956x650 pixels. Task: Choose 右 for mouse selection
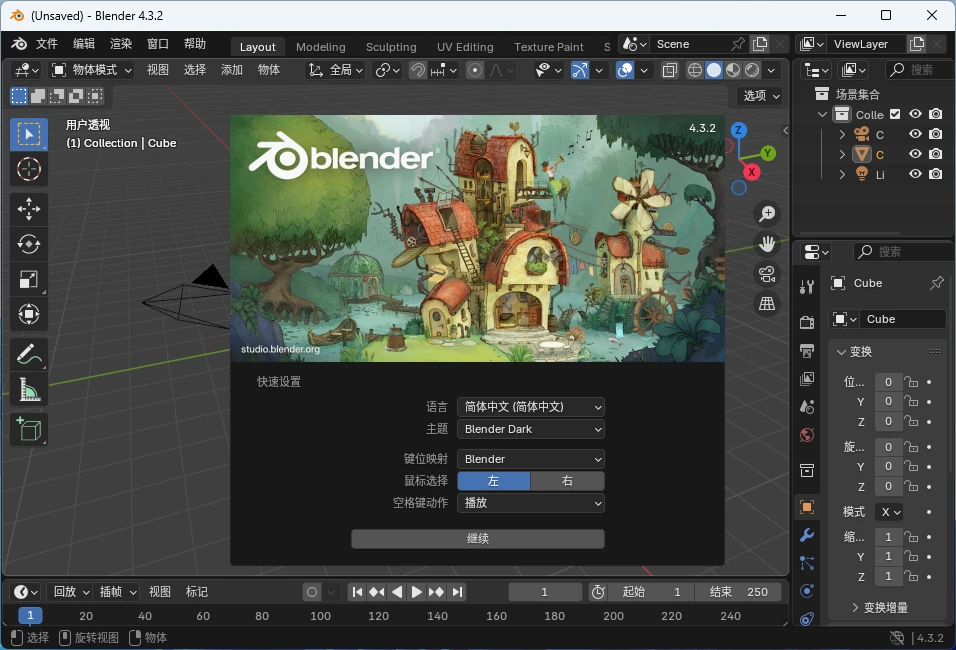(568, 481)
